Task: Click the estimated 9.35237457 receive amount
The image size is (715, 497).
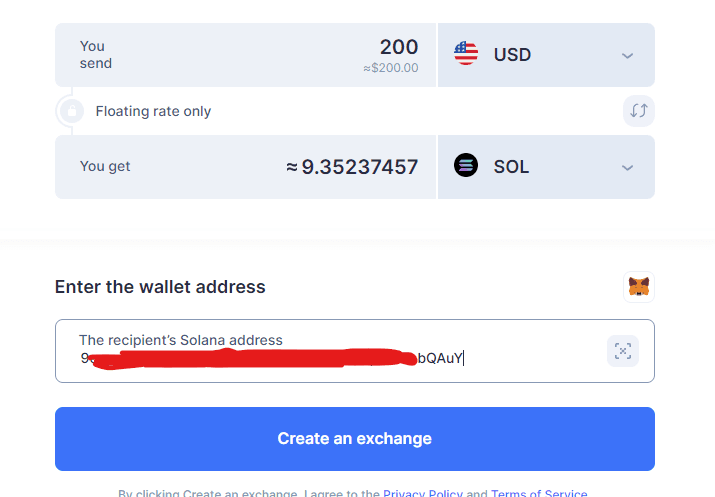Action: (x=352, y=167)
